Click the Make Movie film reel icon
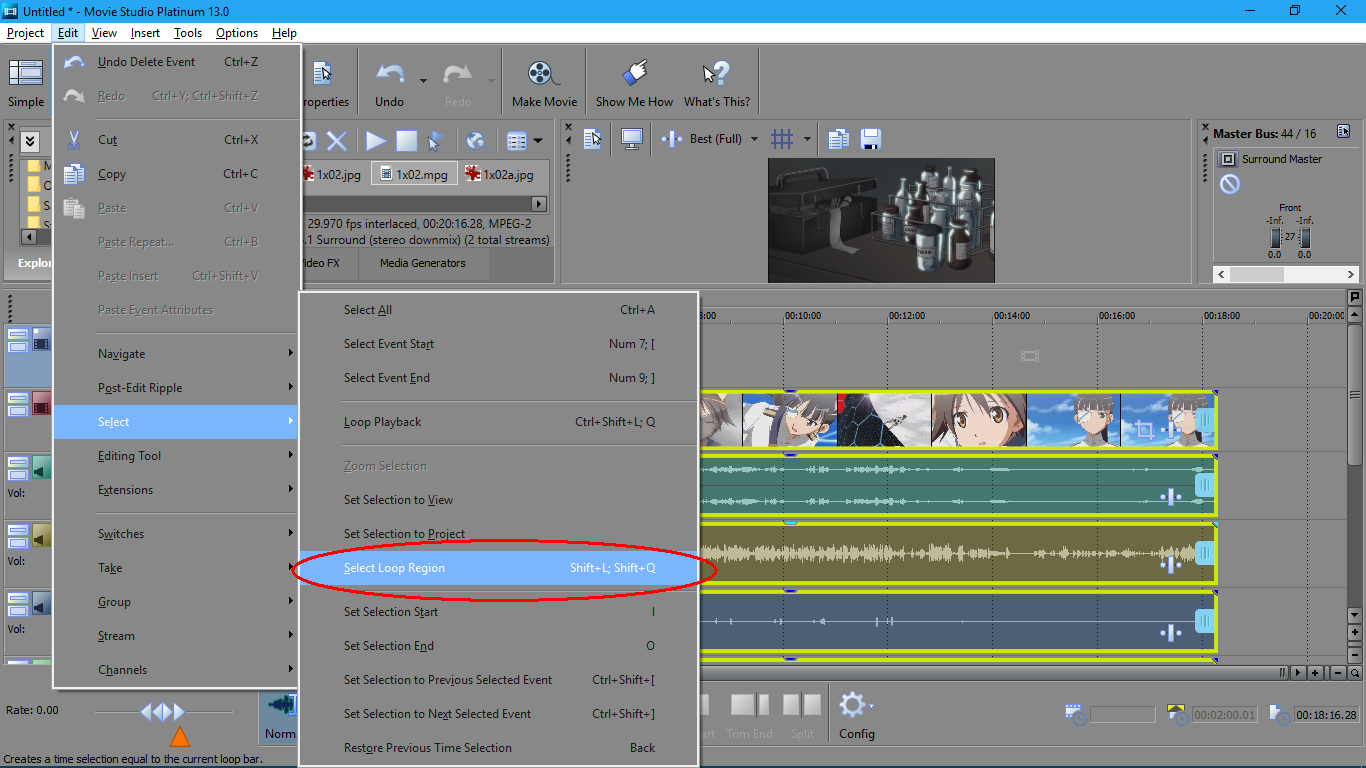This screenshot has height=768, width=1366. [x=541, y=74]
